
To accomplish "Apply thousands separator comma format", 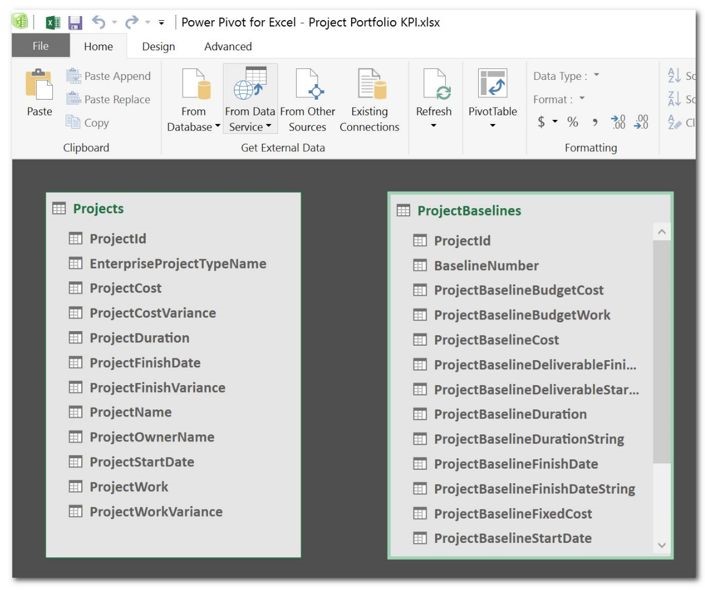I will (x=595, y=122).
